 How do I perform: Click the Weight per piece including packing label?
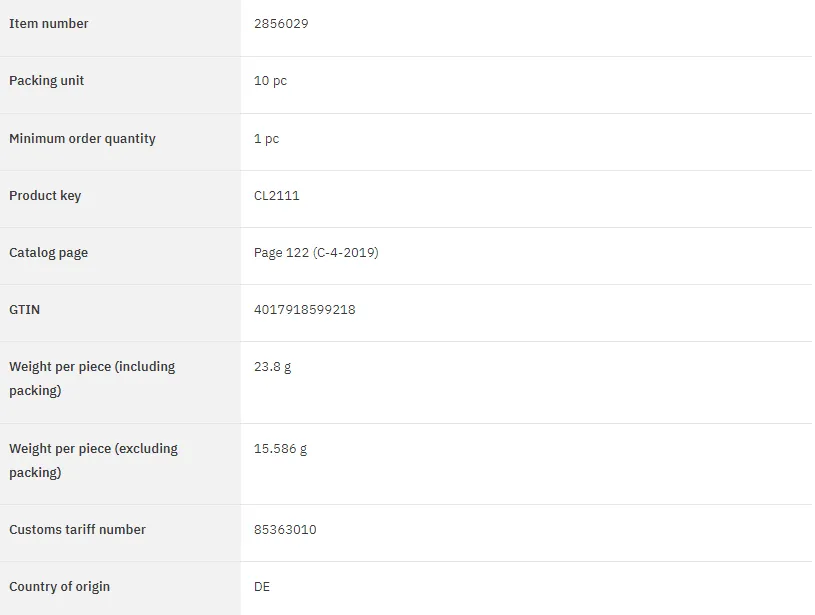coord(92,378)
